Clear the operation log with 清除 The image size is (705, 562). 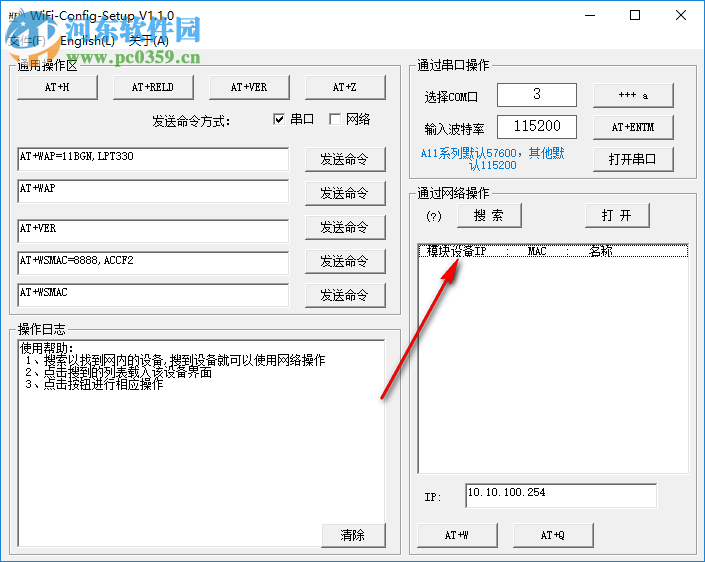[353, 535]
